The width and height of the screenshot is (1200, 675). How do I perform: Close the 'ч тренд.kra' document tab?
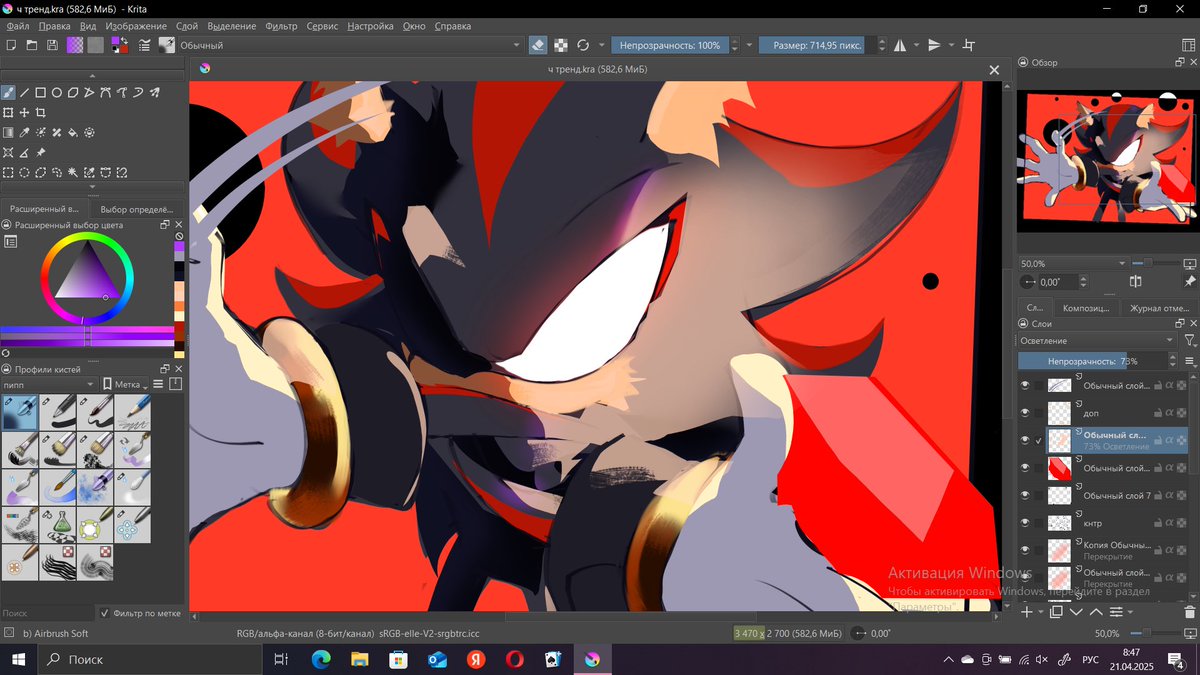994,70
